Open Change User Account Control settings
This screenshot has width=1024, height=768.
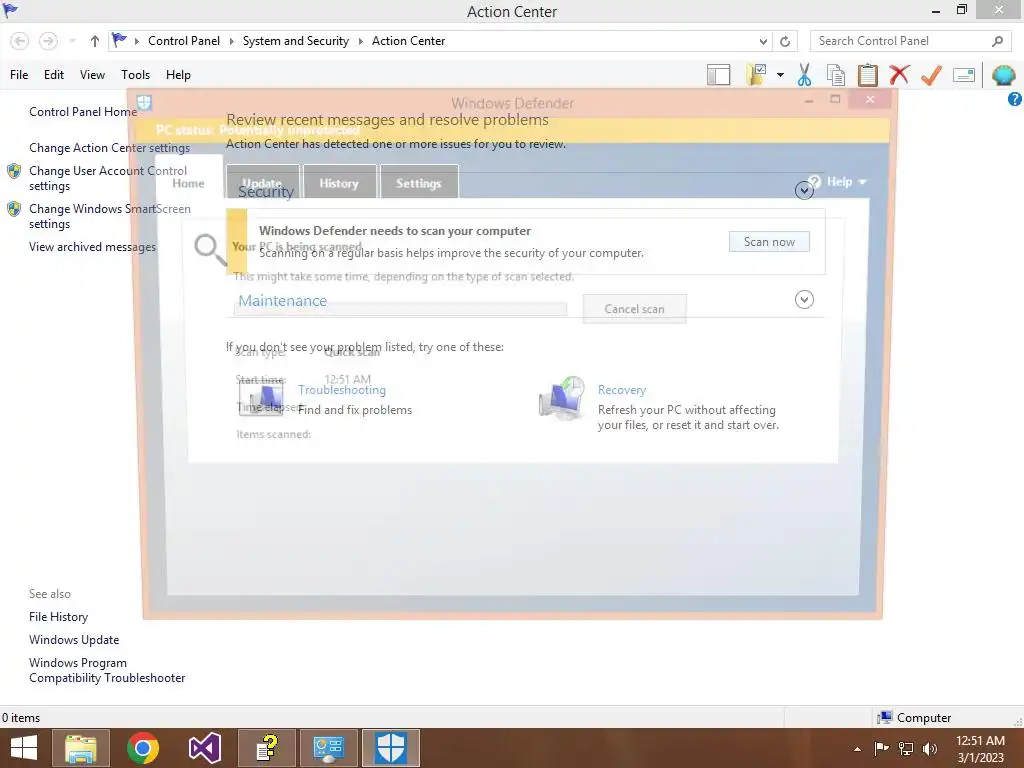tap(108, 178)
